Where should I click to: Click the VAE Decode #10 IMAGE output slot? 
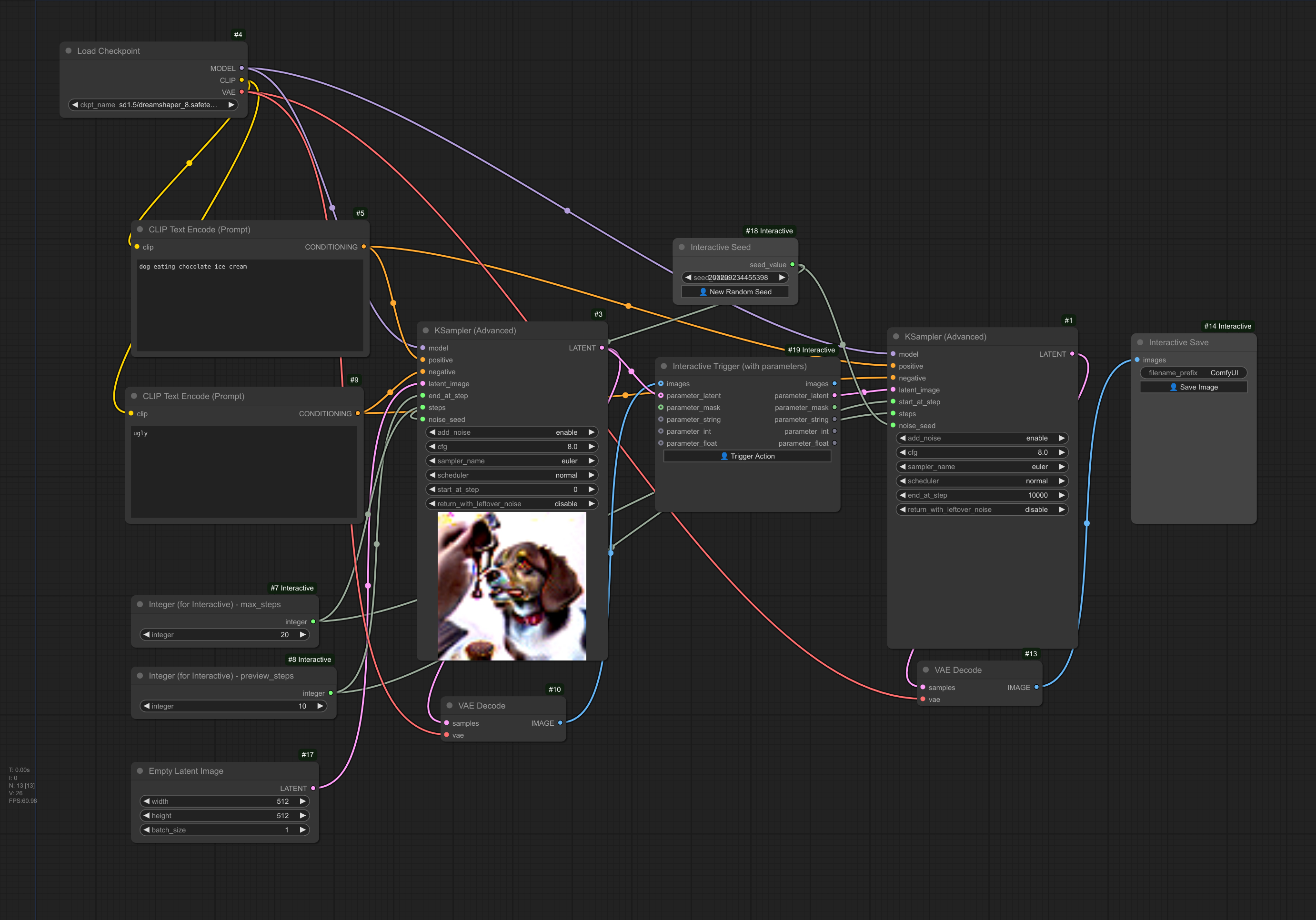[x=560, y=723]
